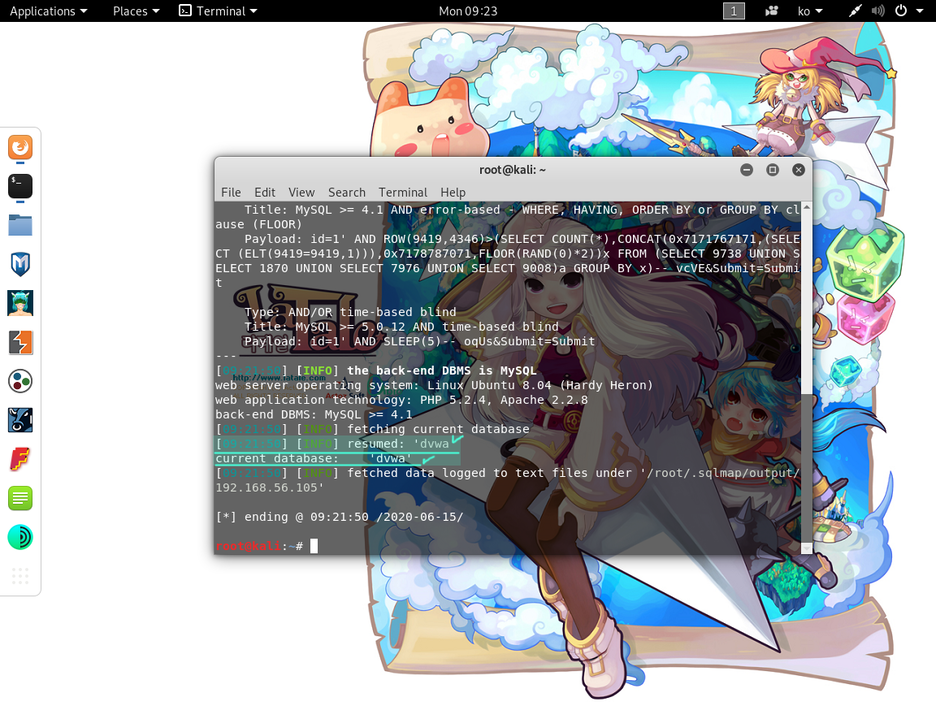
Task: Click "web application technology: PHP 5.2.4" line
Action: (402, 400)
